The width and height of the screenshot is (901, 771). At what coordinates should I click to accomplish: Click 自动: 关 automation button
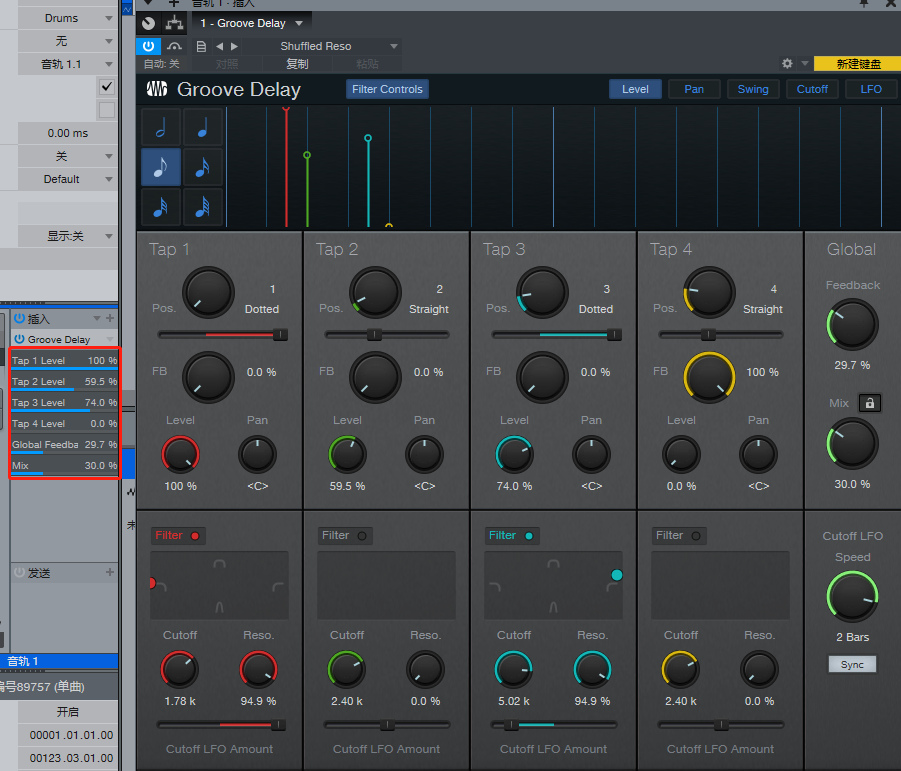point(161,64)
